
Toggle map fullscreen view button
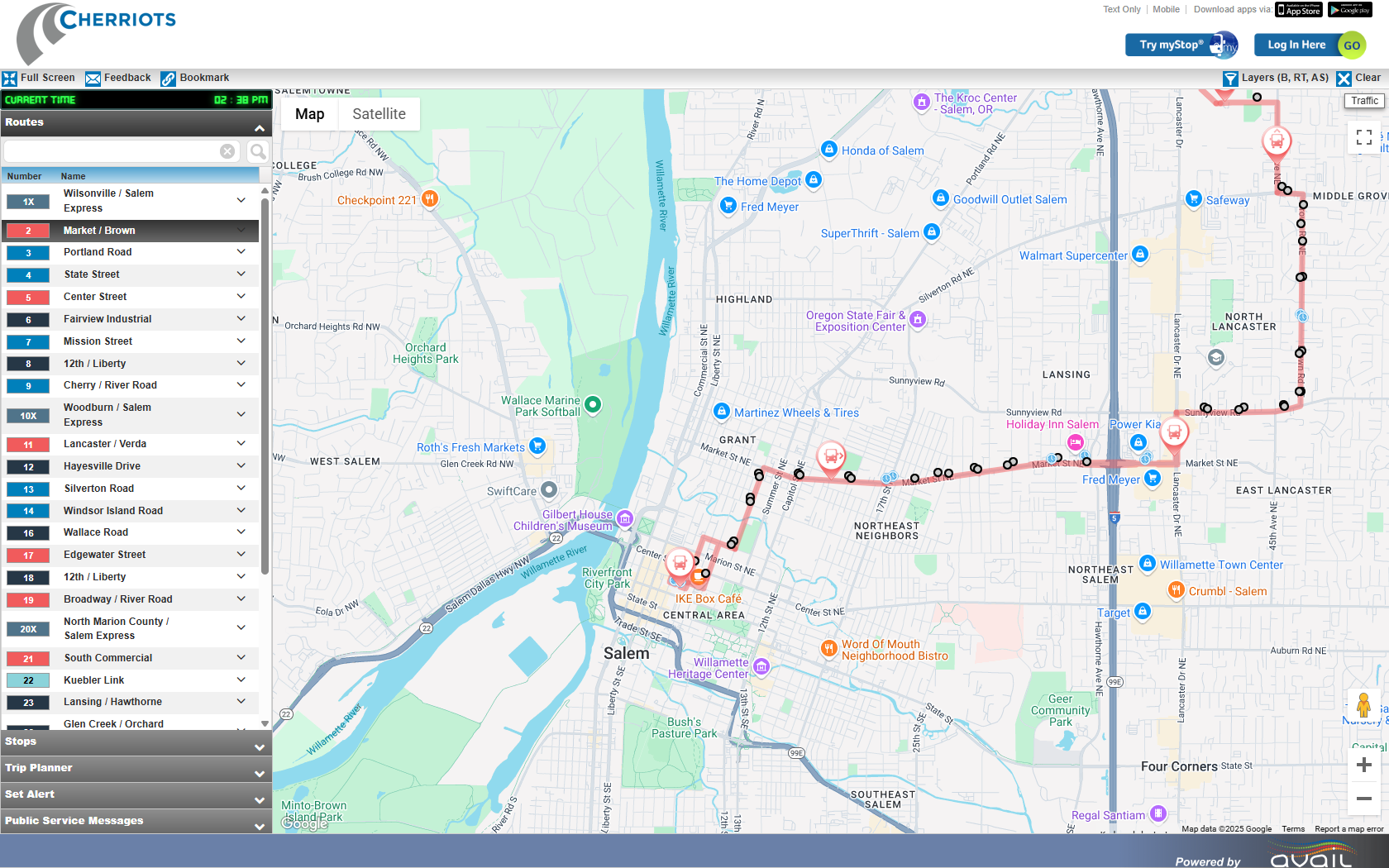pyautogui.click(x=1363, y=137)
